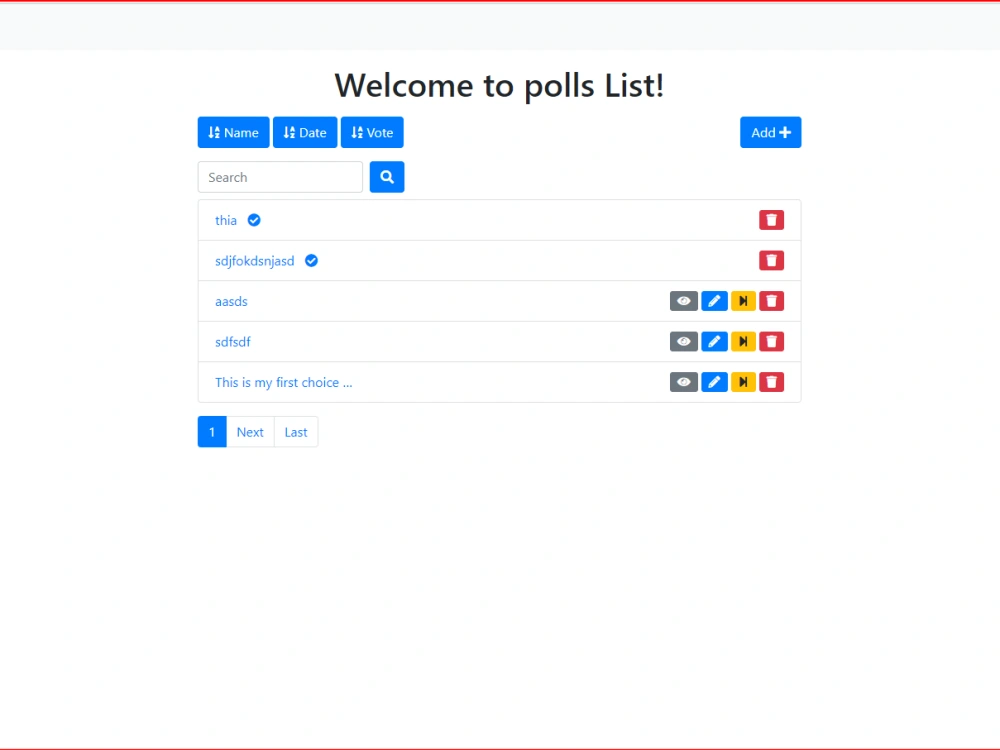Click the search magnifier button
The height and width of the screenshot is (750, 1000).
[387, 177]
